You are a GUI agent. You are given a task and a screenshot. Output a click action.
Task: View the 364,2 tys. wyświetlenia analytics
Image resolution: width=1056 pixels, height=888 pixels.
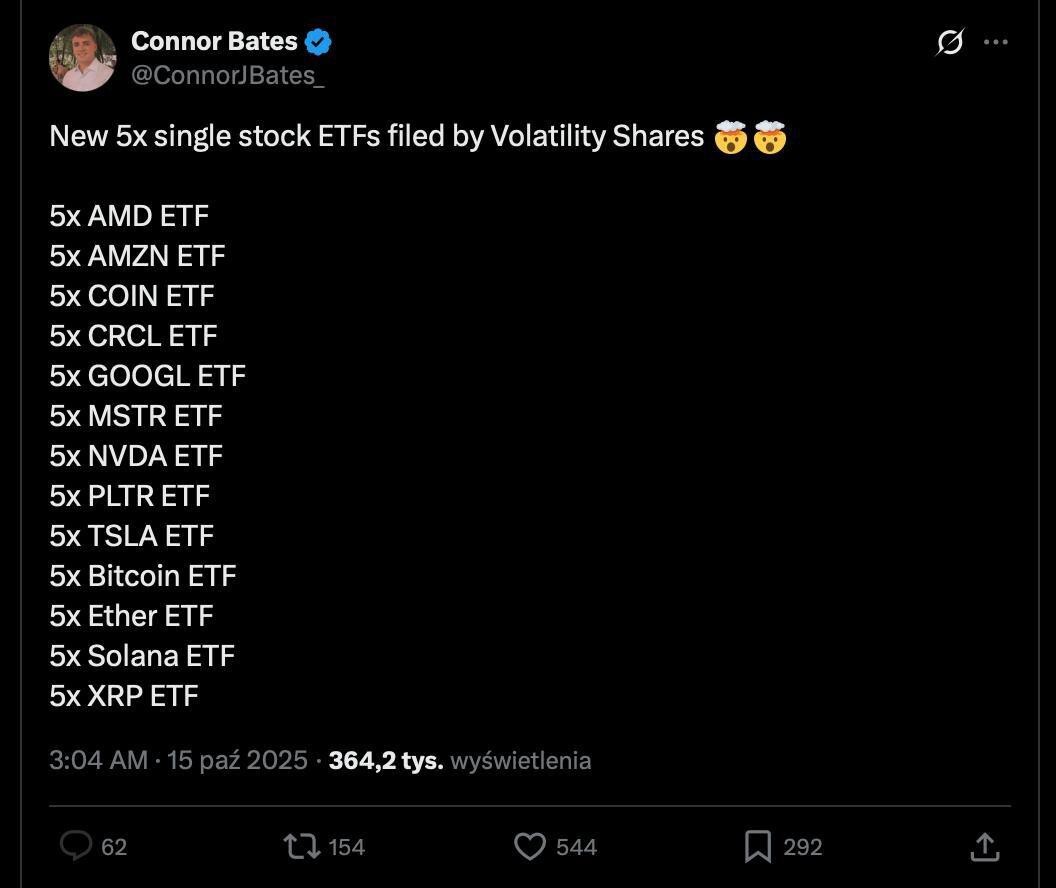coord(459,760)
